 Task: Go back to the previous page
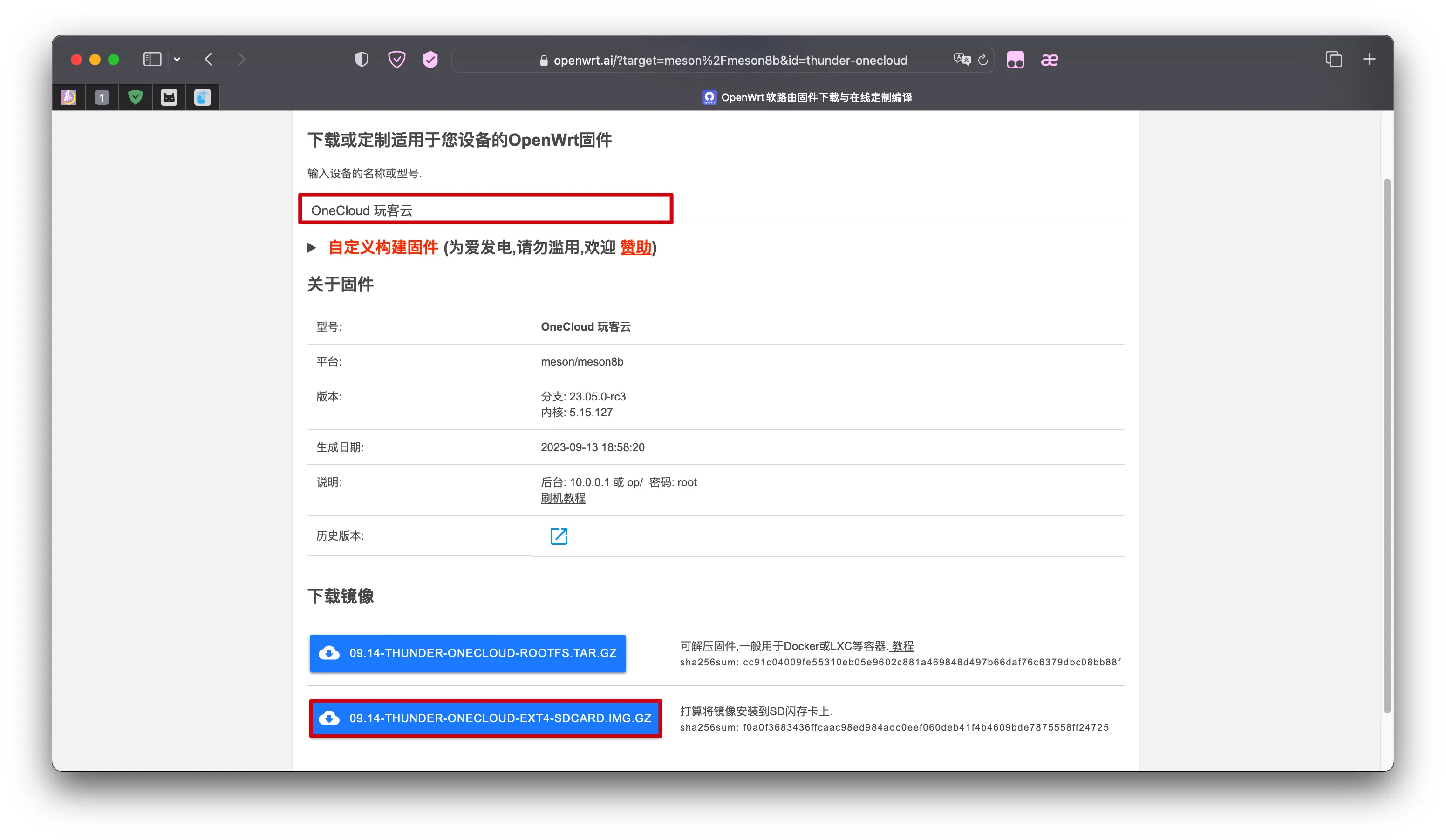click(209, 60)
